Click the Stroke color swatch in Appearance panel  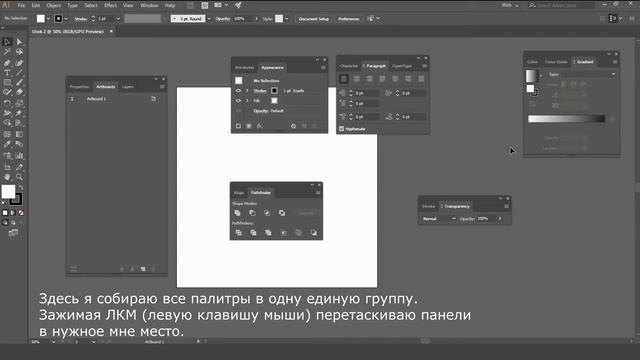tap(274, 91)
